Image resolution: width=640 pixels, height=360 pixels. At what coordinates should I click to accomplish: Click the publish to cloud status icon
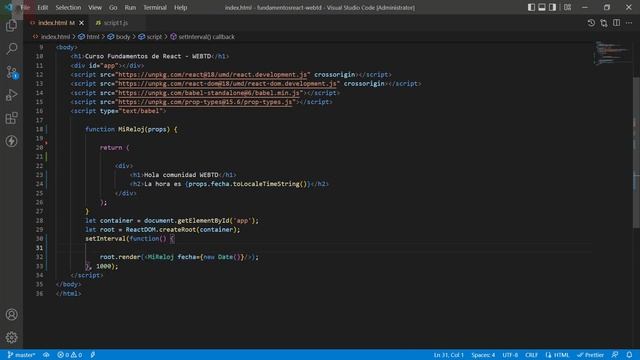(x=46, y=355)
